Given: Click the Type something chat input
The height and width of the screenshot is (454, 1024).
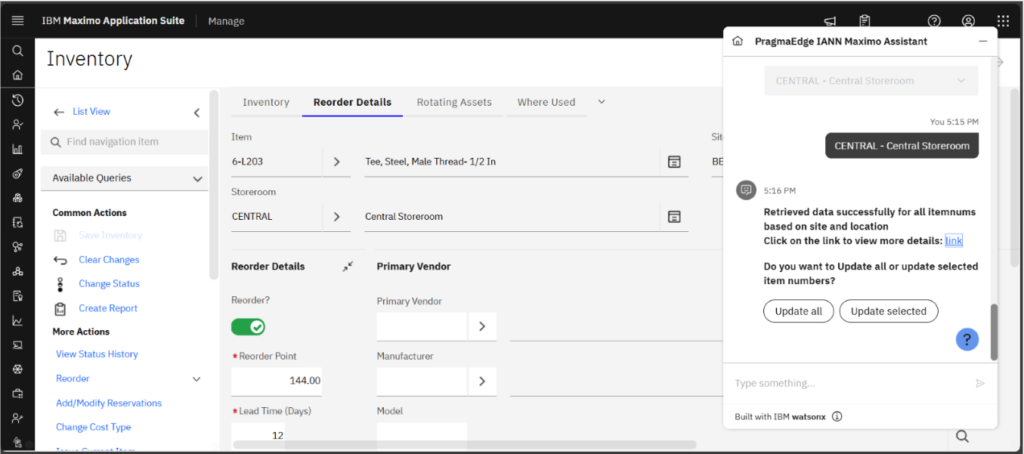Looking at the screenshot, I should [849, 383].
